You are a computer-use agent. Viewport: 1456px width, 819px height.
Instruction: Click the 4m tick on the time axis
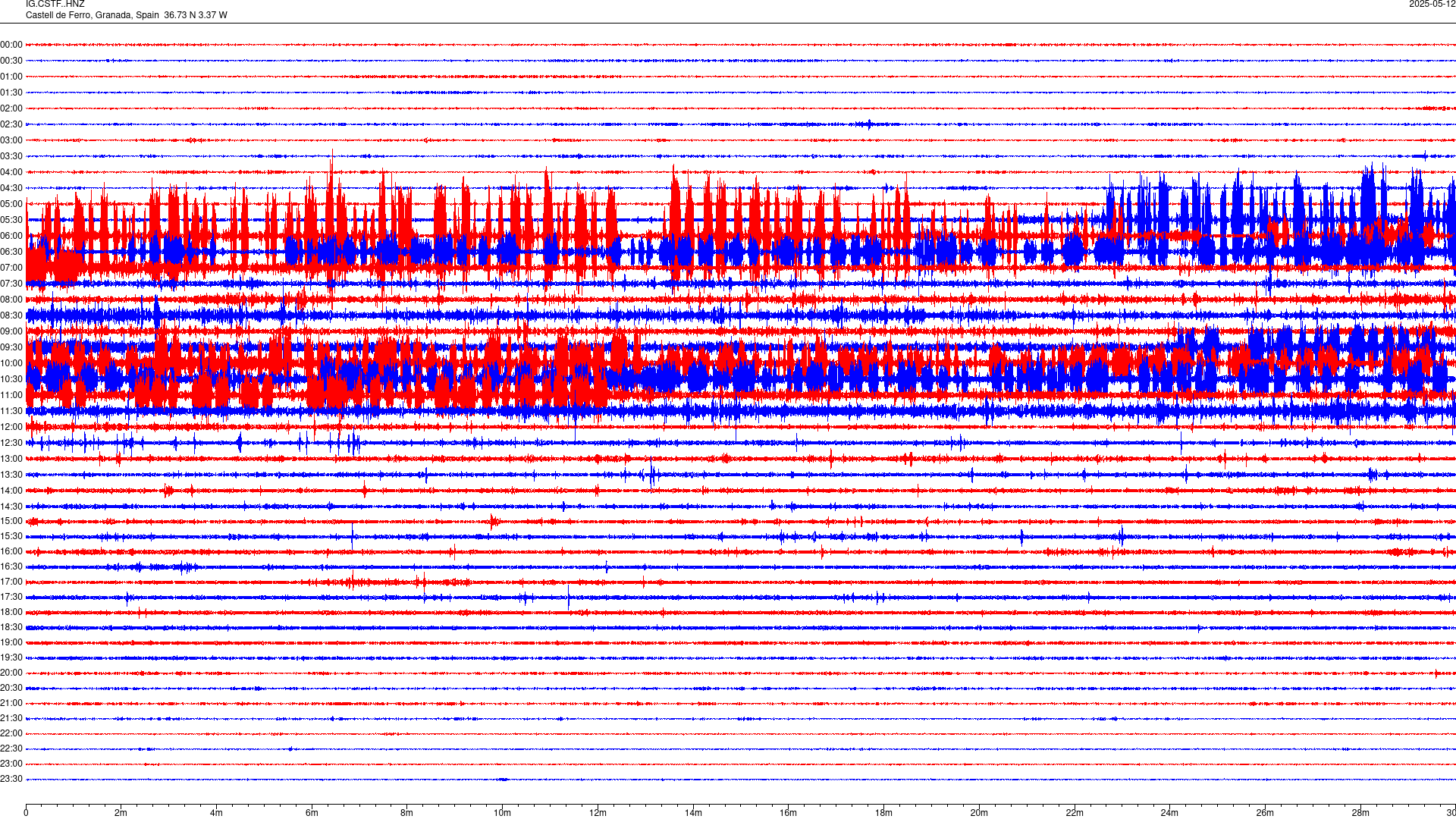pos(216,813)
